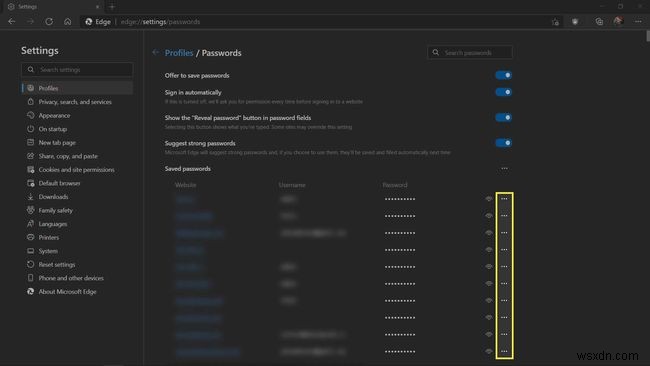Screen dimensions: 650x366
Task: Go back with the browser back arrow
Action: coord(12,22)
